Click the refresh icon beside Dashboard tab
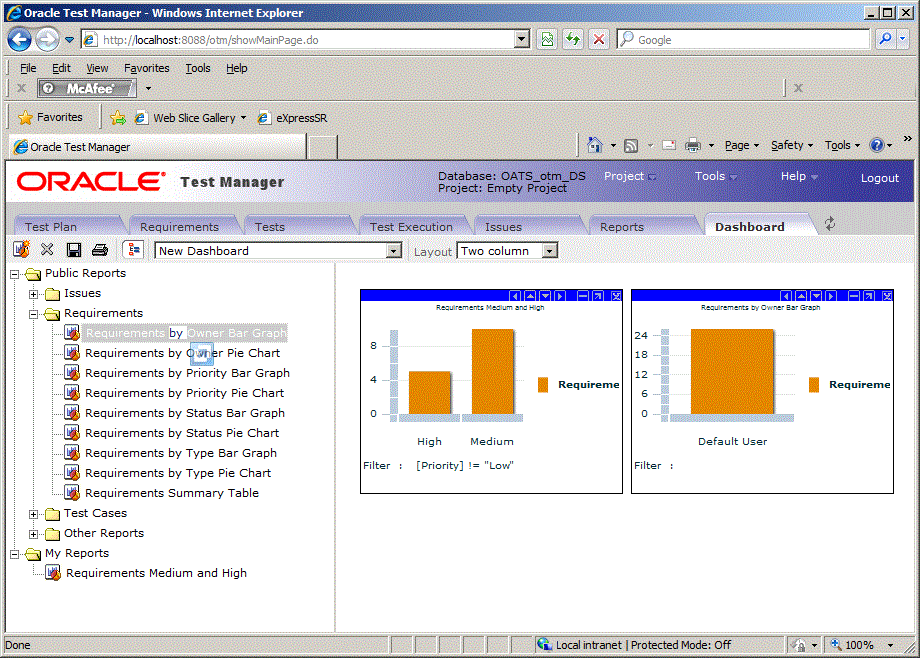This screenshot has height=658, width=920. [830, 224]
